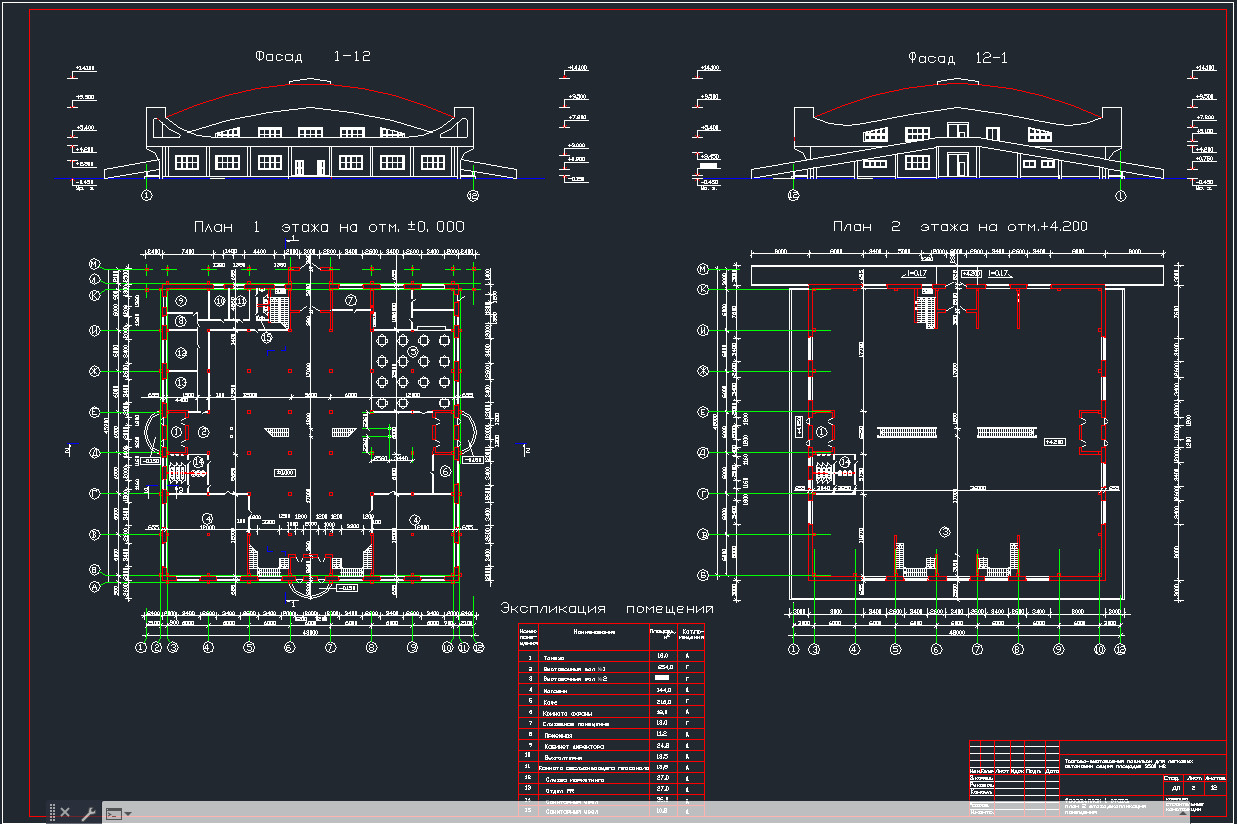Screen dimensions: 1237x824
Task: Close the command line window
Action: click(x=65, y=813)
